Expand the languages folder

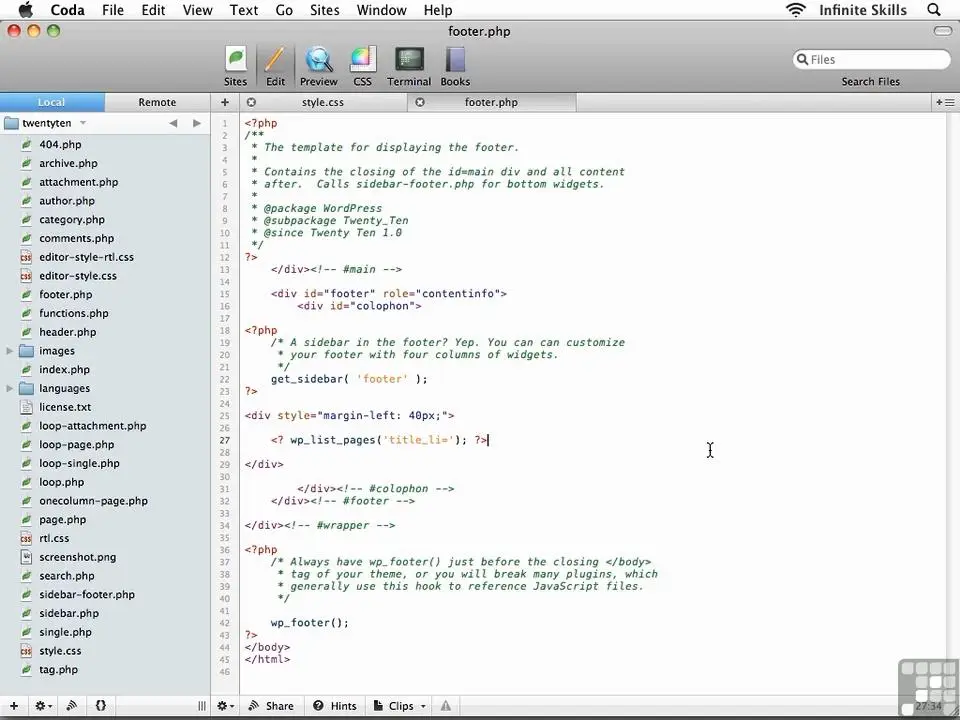click(x=9, y=388)
